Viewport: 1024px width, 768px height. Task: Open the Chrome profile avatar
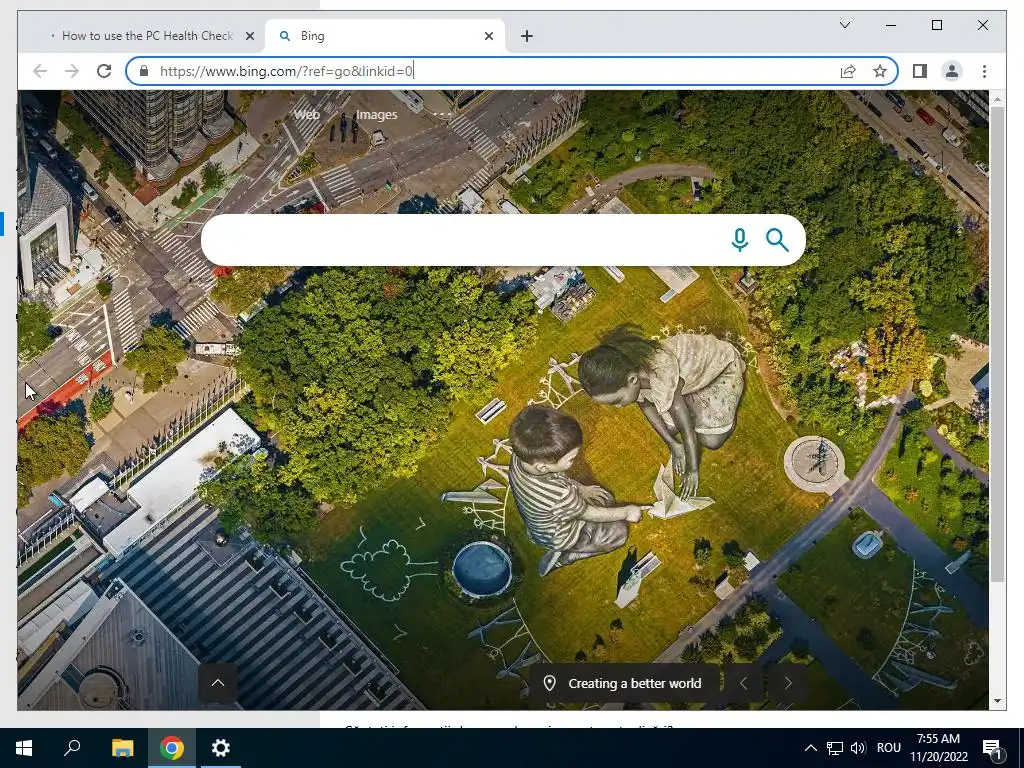coord(952,71)
